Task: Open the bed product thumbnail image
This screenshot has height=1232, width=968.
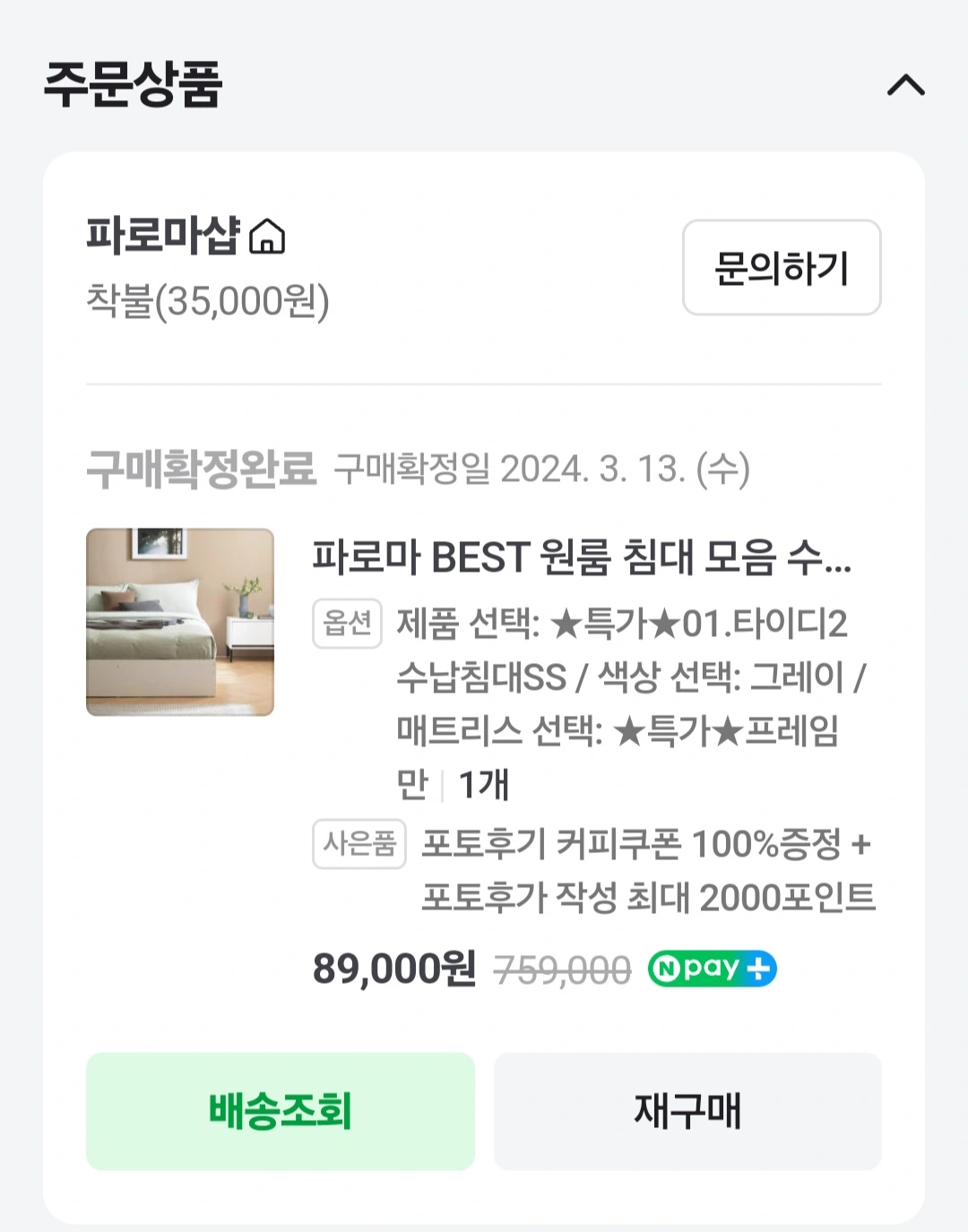Action: coord(180,622)
